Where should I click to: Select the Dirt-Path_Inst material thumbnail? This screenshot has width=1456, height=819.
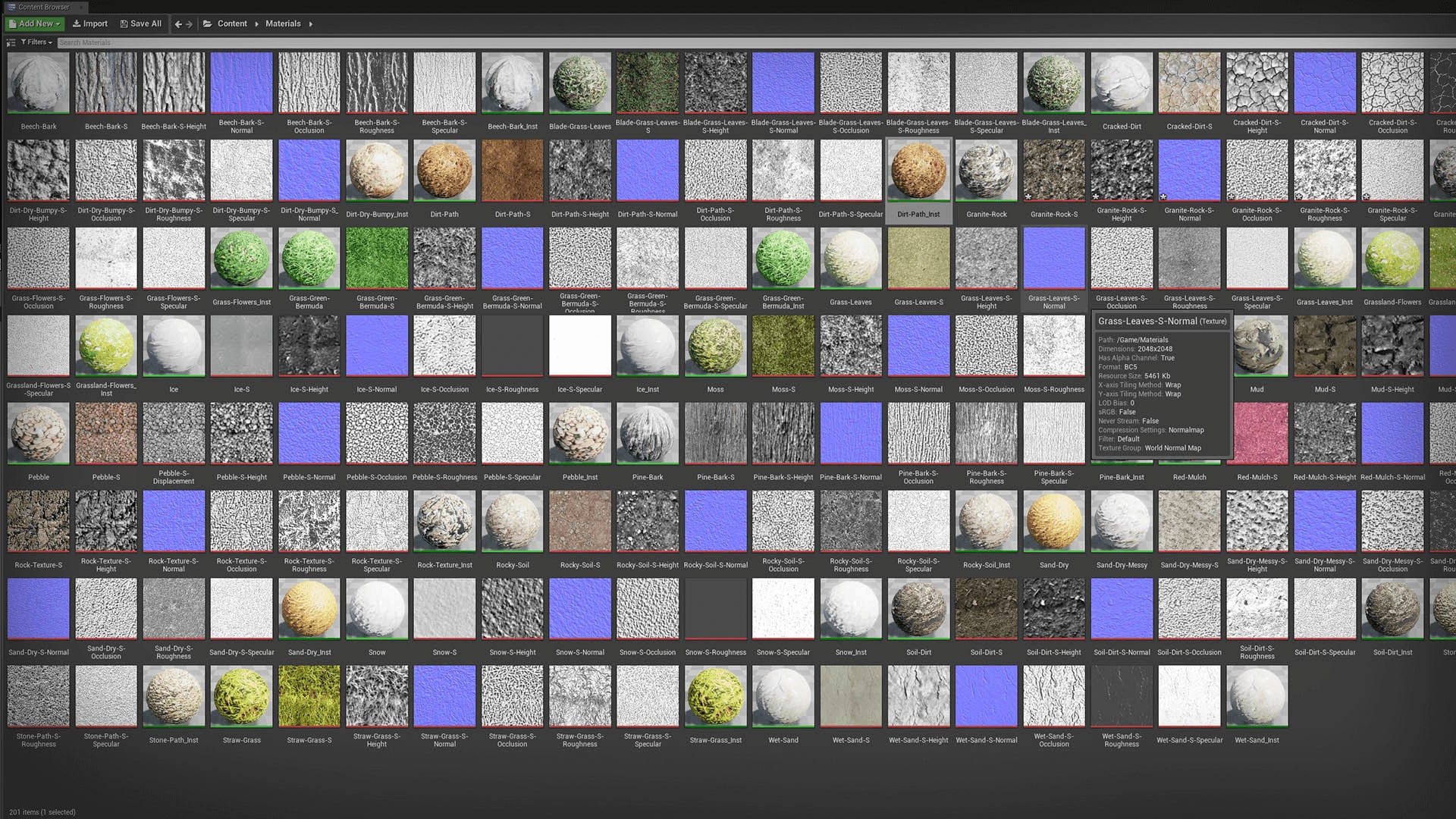click(x=918, y=170)
